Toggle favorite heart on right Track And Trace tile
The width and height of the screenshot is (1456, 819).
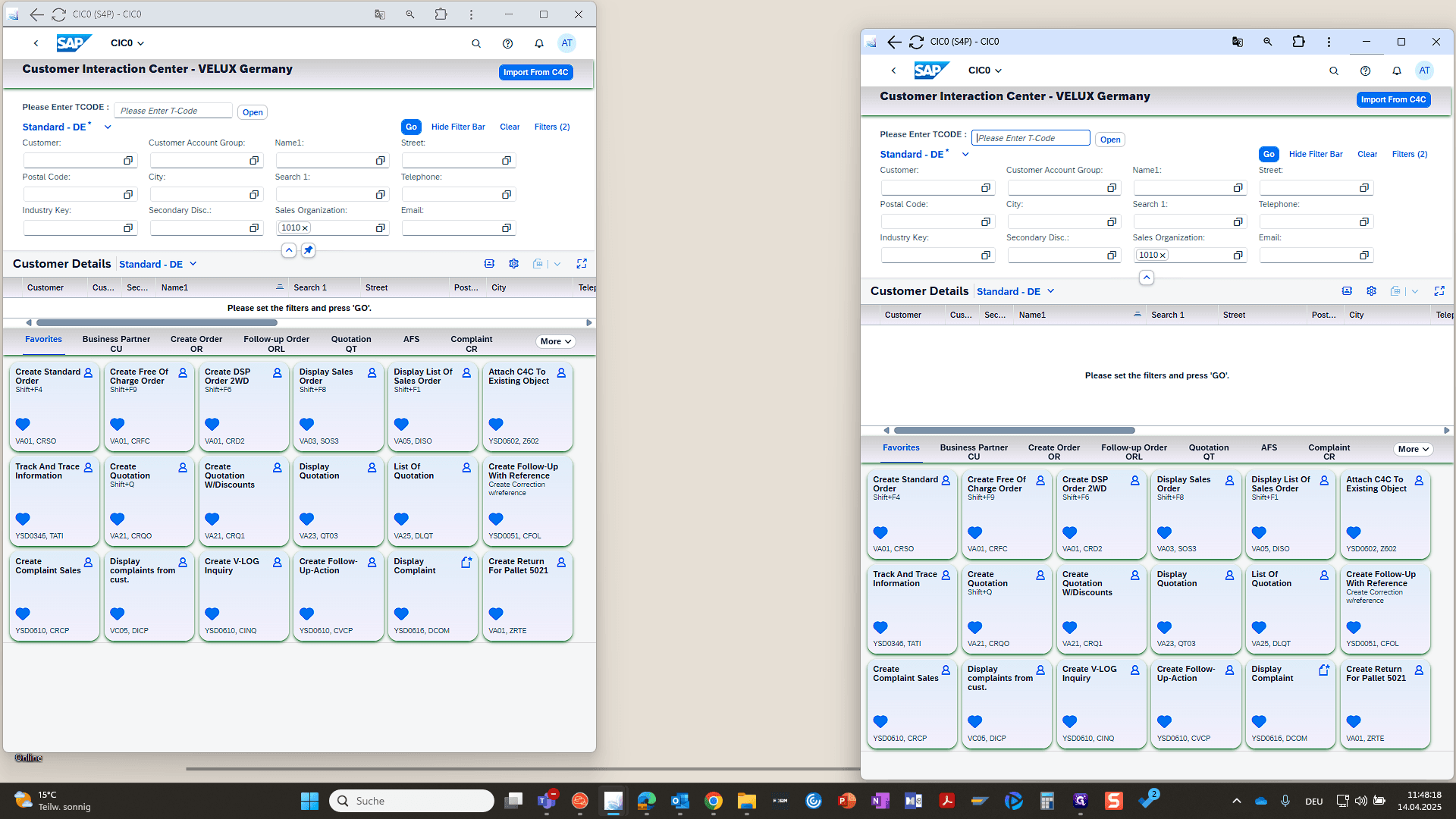(880, 627)
